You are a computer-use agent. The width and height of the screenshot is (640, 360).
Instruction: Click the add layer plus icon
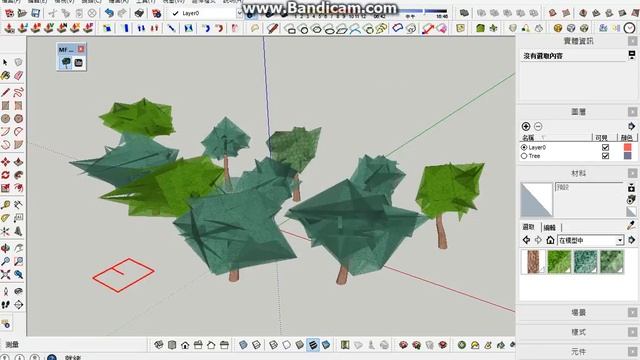[526, 127]
